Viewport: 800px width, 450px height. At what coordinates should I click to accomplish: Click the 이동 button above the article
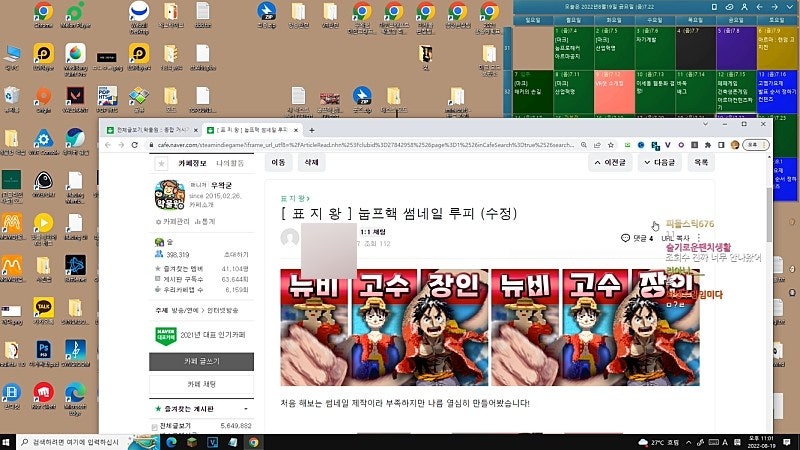(278, 162)
